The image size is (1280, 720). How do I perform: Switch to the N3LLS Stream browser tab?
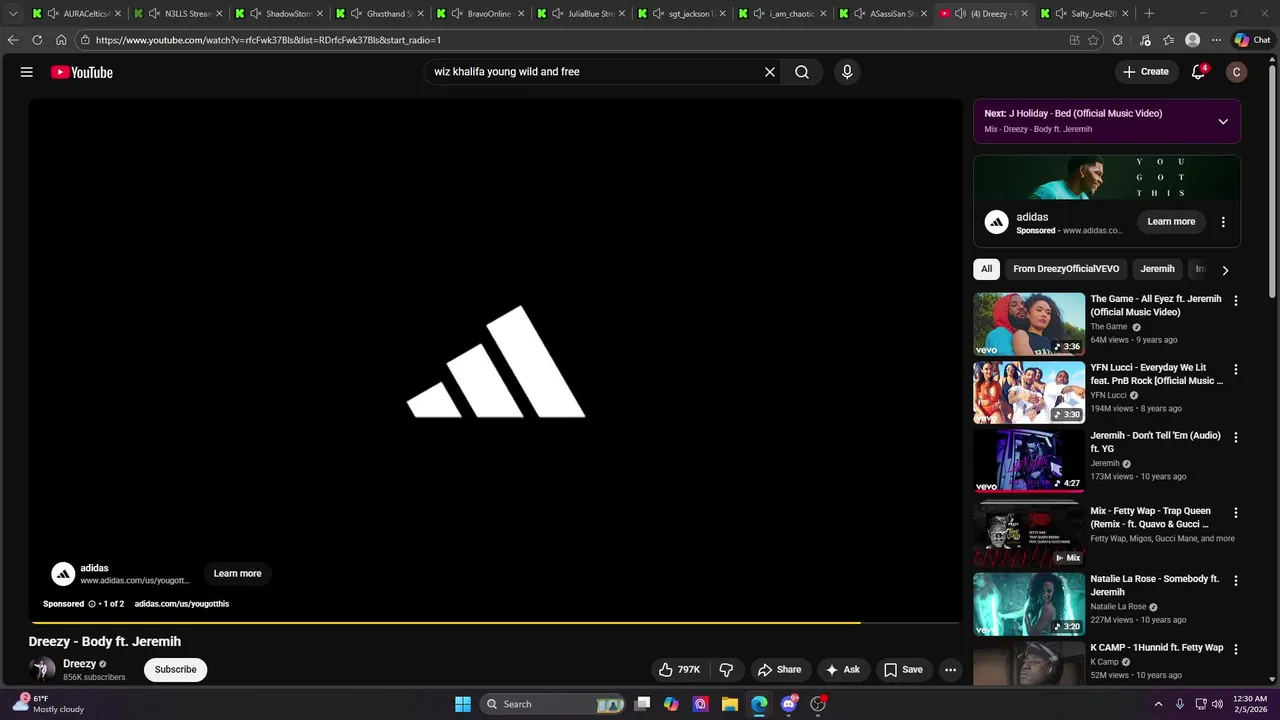click(x=178, y=14)
